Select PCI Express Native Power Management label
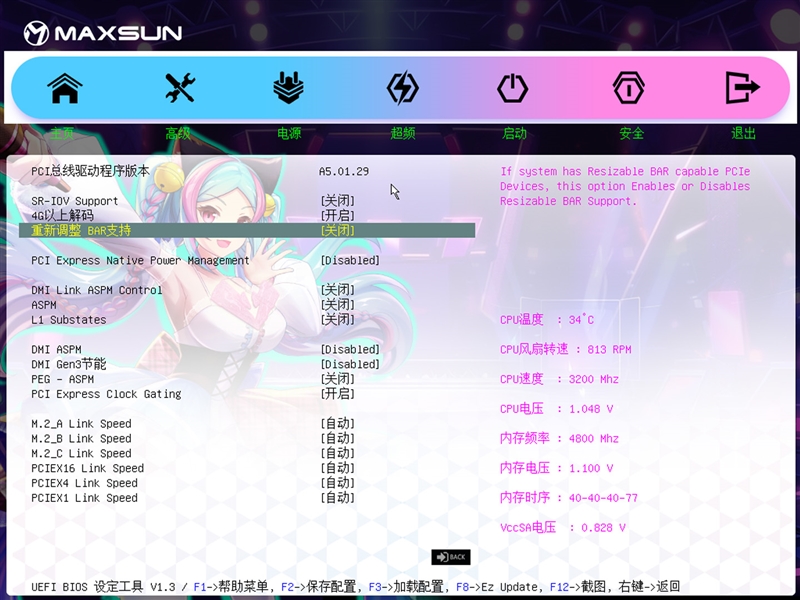This screenshot has height=600, width=800. [x=140, y=261]
